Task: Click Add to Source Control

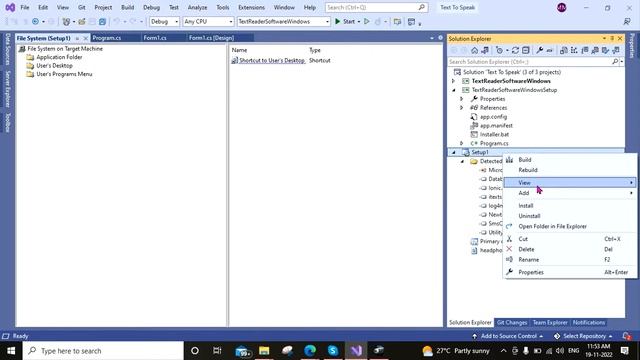Action: [x=508, y=336]
